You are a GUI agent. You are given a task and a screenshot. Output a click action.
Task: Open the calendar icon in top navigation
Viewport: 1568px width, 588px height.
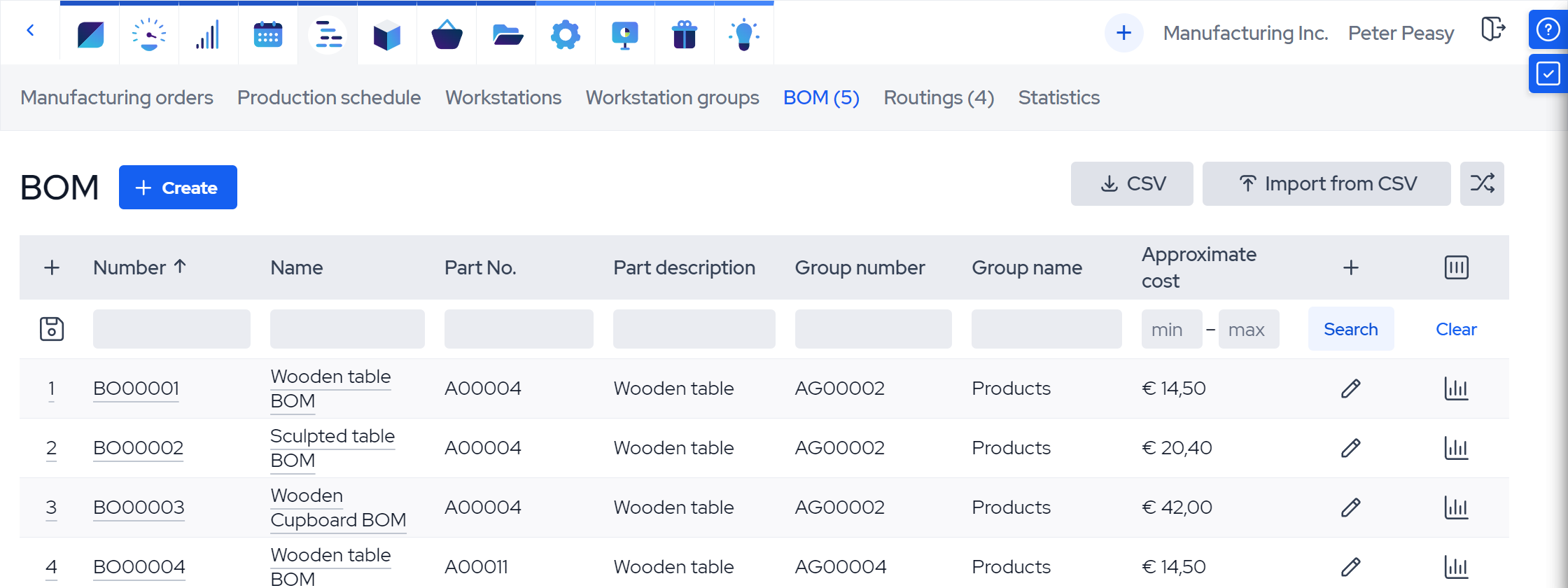267,34
